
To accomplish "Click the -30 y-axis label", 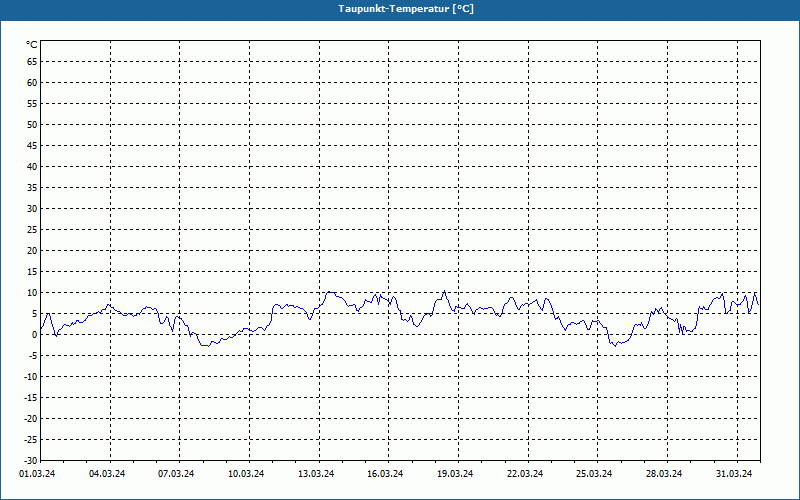I will pyautogui.click(x=31, y=461).
